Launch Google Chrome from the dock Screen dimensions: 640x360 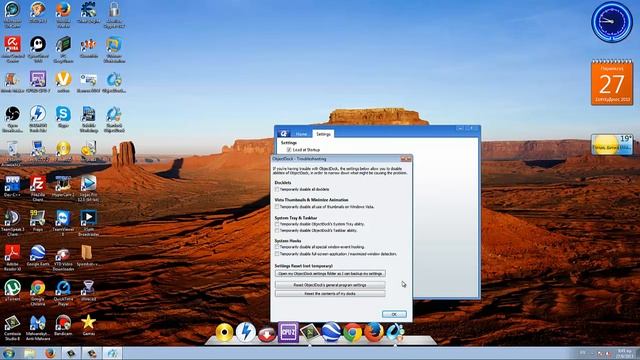coord(352,332)
